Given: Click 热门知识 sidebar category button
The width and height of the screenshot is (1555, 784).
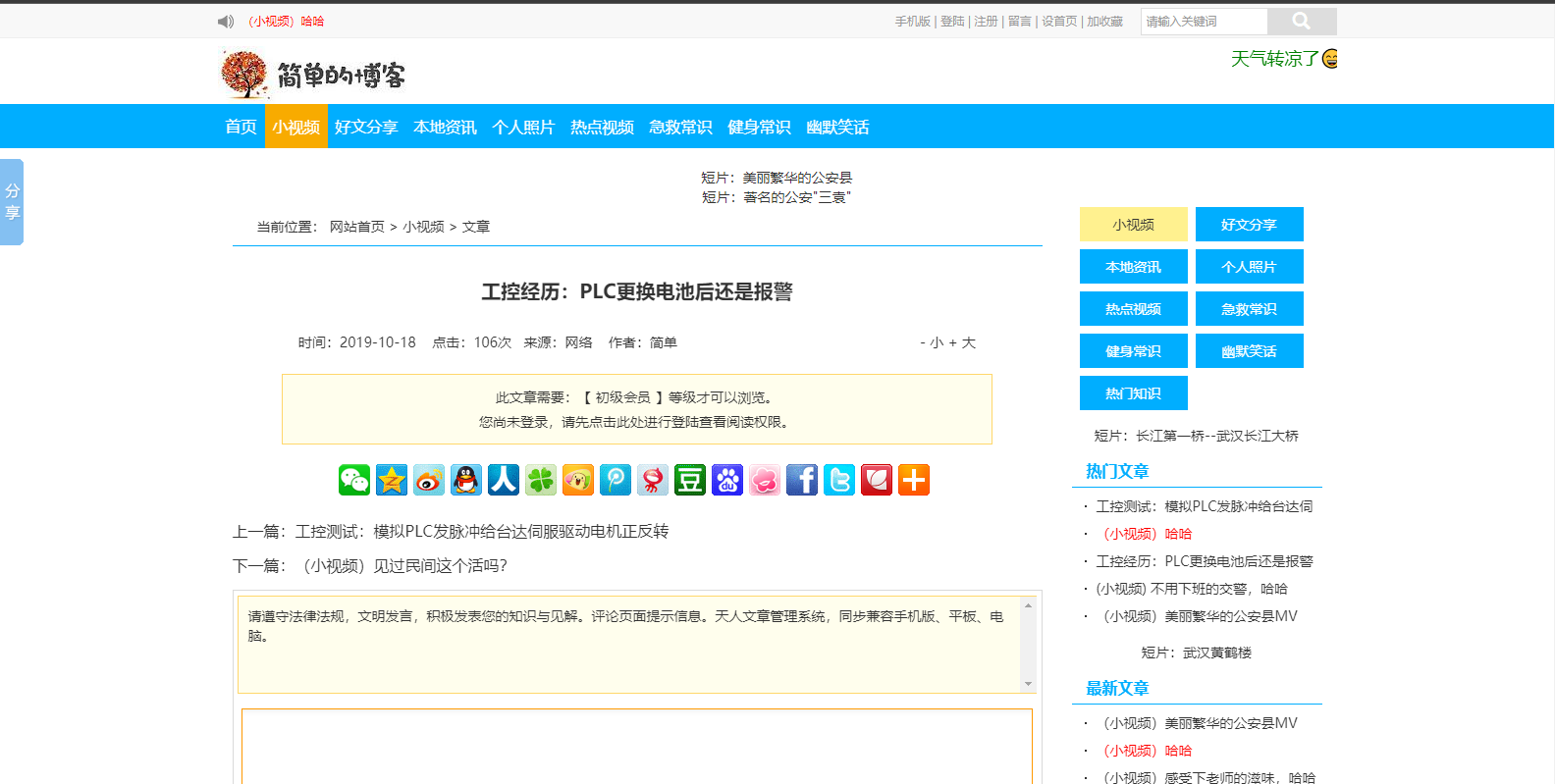Looking at the screenshot, I should click(1133, 393).
